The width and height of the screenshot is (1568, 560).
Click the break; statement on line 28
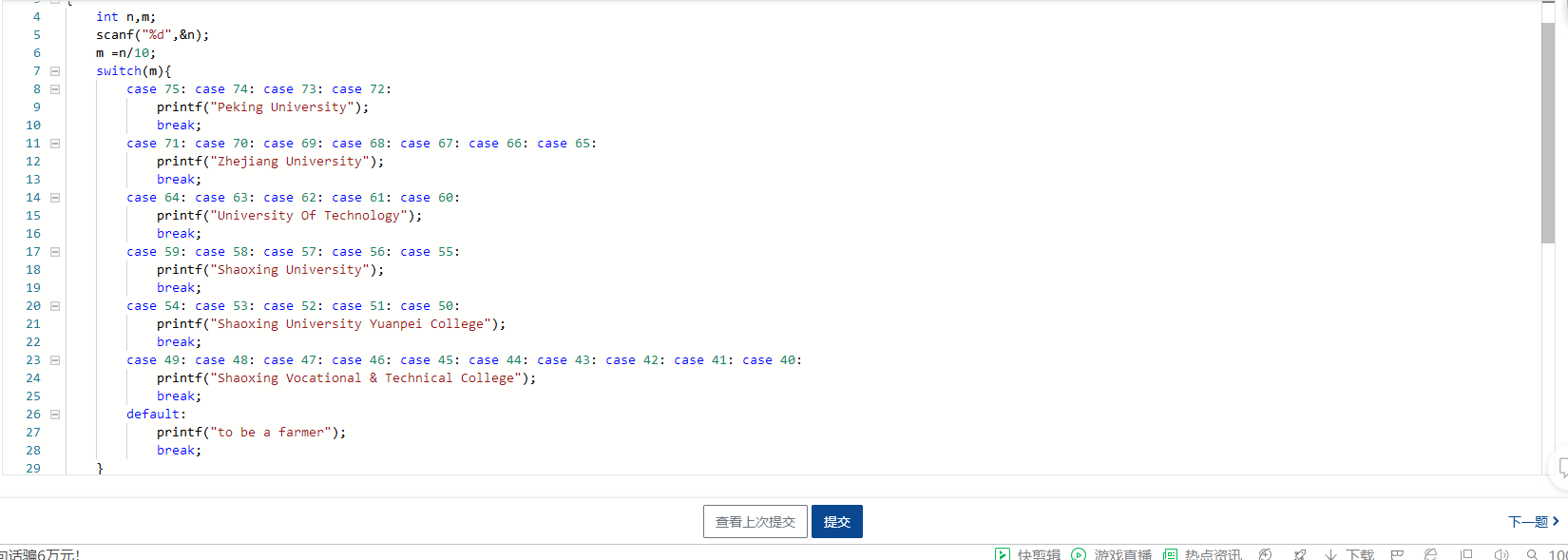click(x=180, y=451)
